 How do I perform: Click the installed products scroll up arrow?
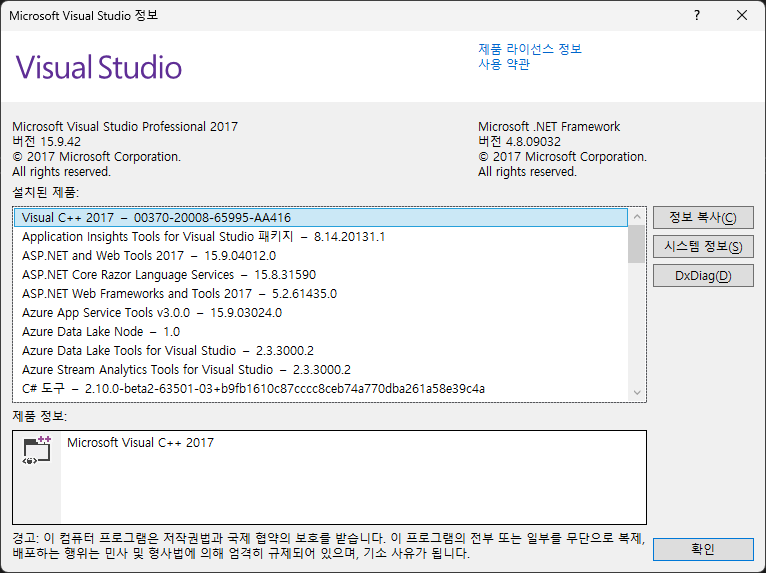637,216
